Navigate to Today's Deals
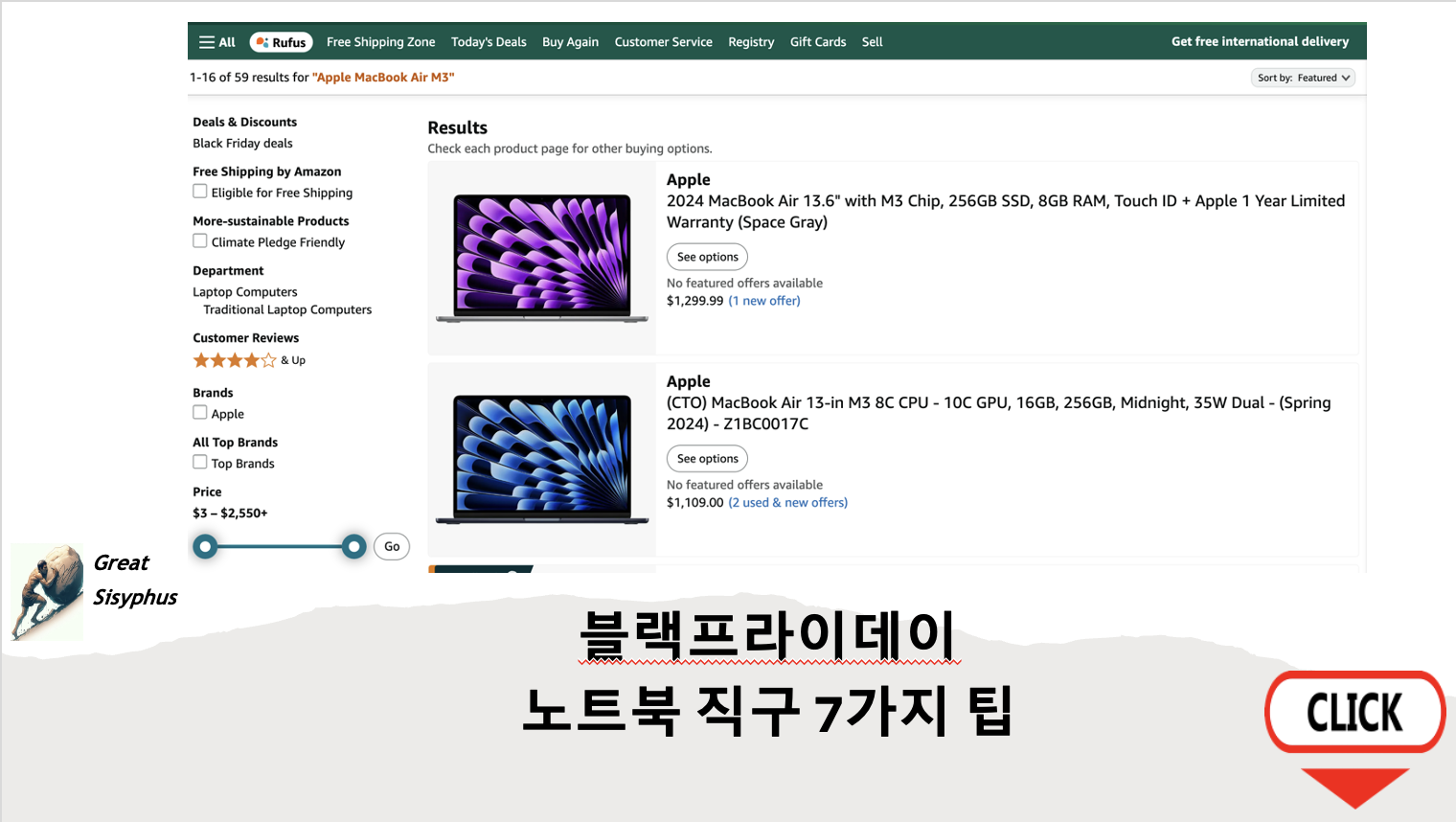The height and width of the screenshot is (822, 1456). [489, 41]
